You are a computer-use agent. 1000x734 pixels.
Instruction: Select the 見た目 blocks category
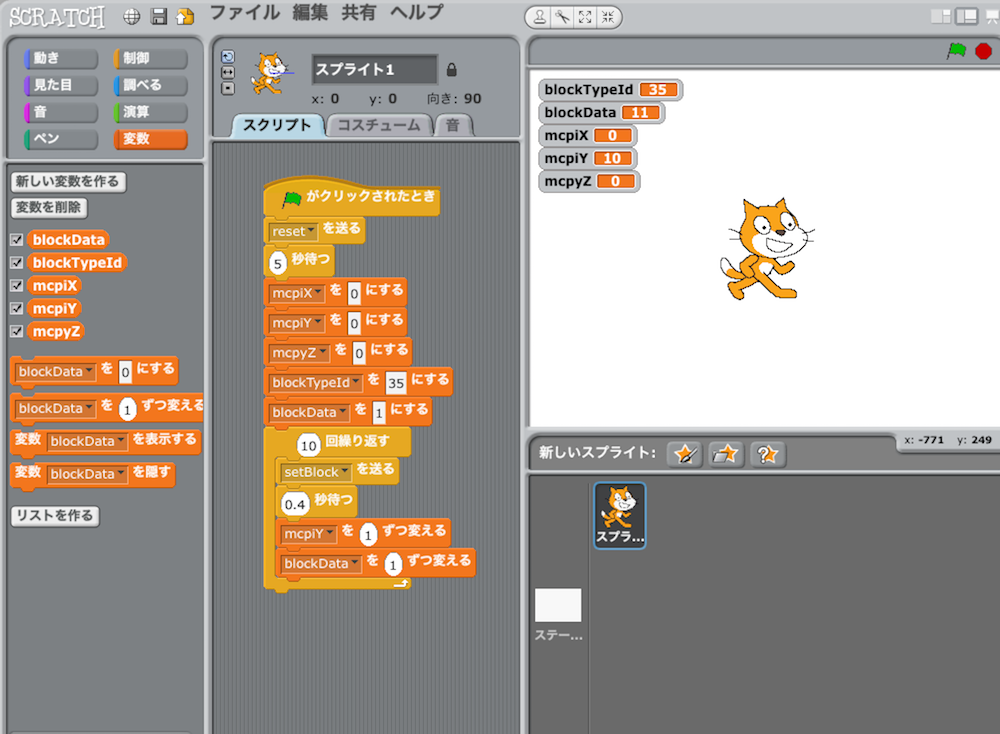(x=61, y=85)
